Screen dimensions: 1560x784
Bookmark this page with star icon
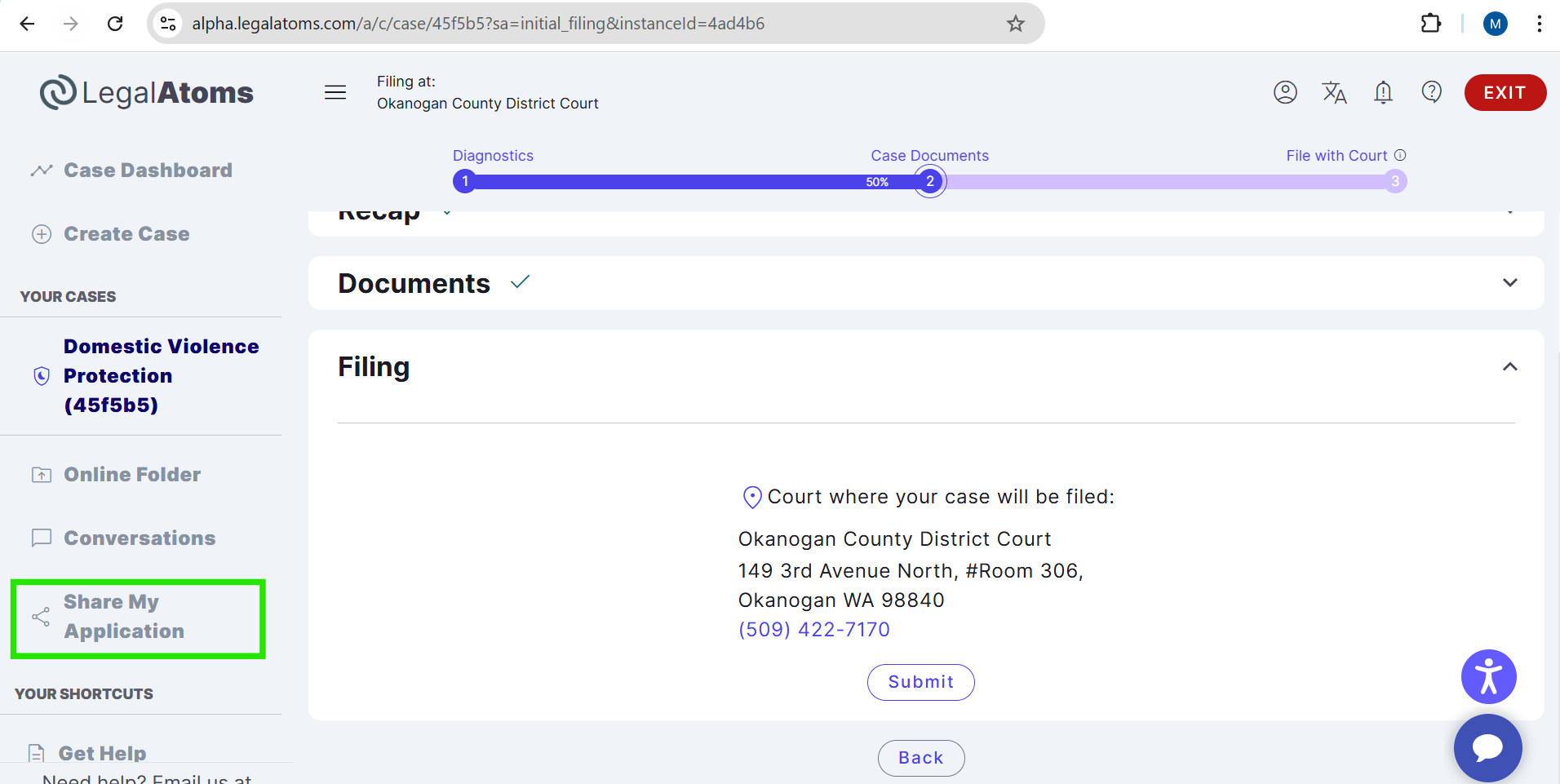click(1015, 24)
